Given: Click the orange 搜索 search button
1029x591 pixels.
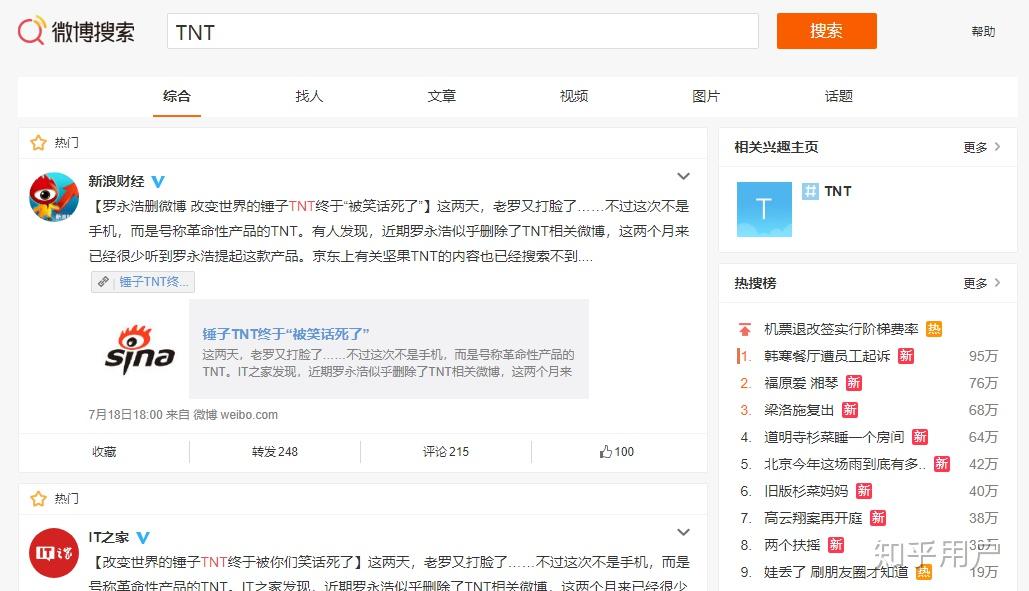Looking at the screenshot, I should click(826, 31).
